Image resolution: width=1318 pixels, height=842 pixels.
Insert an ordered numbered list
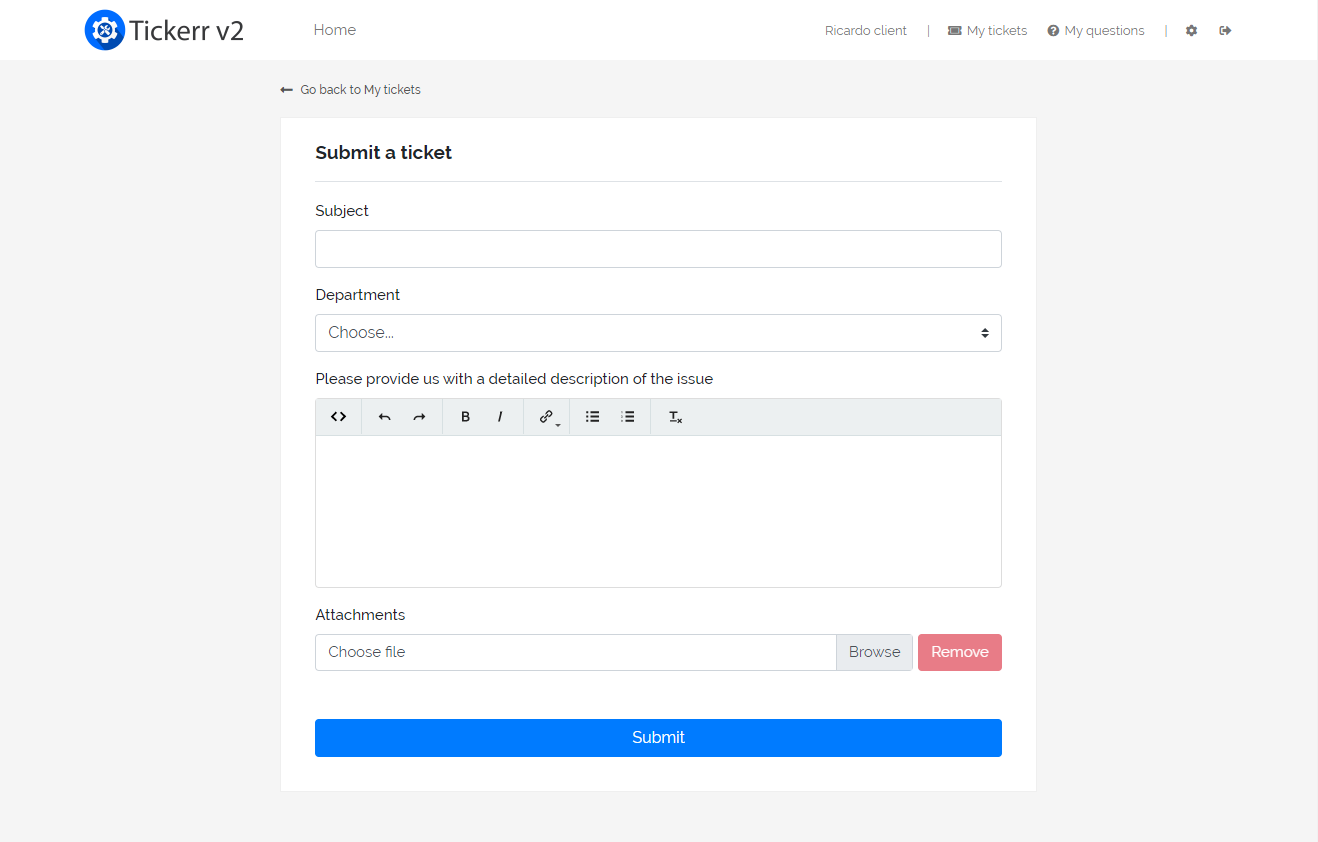click(628, 416)
